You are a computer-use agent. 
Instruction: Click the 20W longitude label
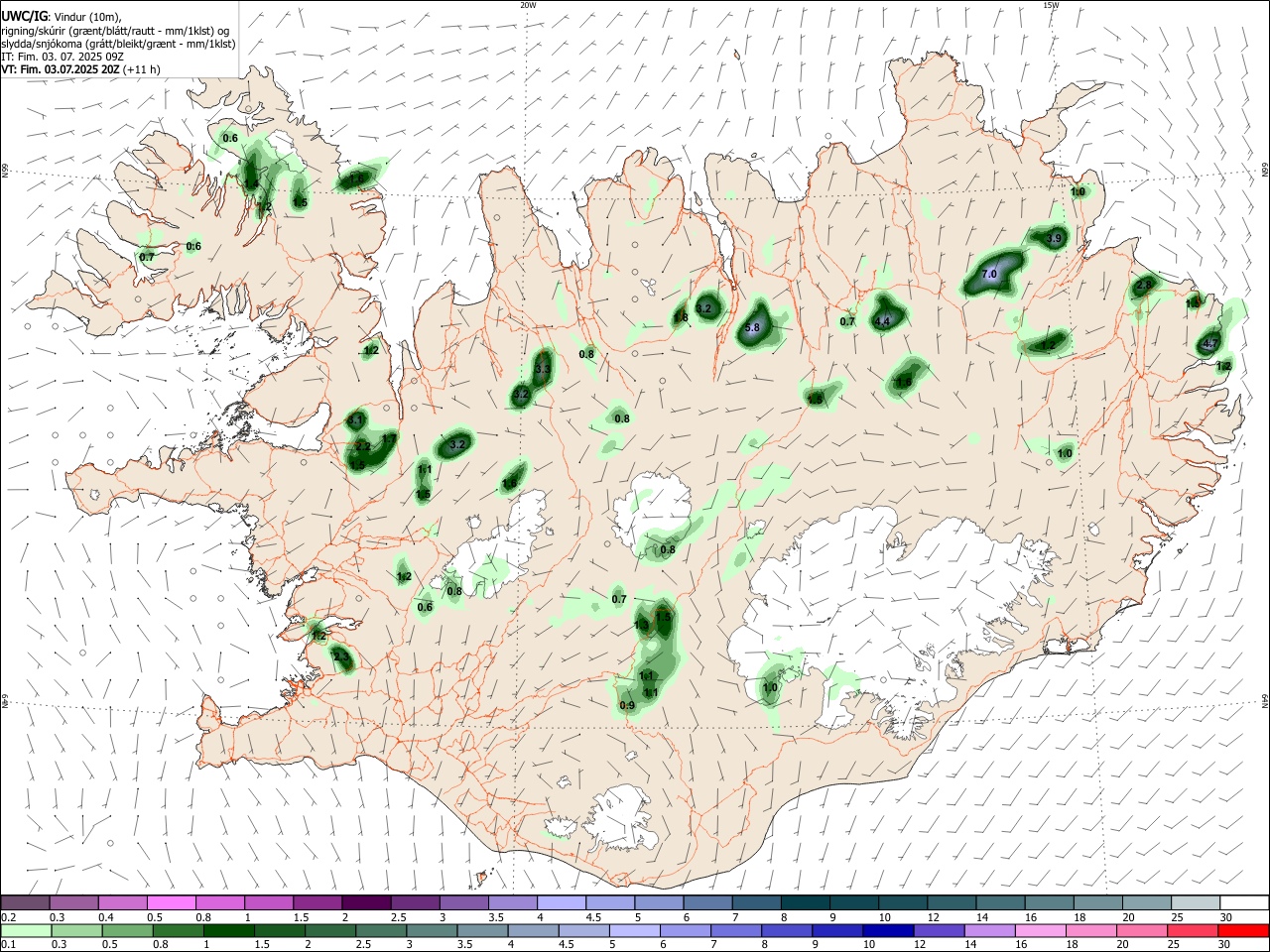pyautogui.click(x=528, y=5)
